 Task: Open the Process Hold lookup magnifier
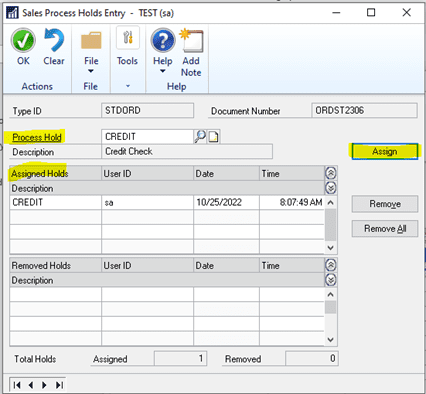[200, 137]
